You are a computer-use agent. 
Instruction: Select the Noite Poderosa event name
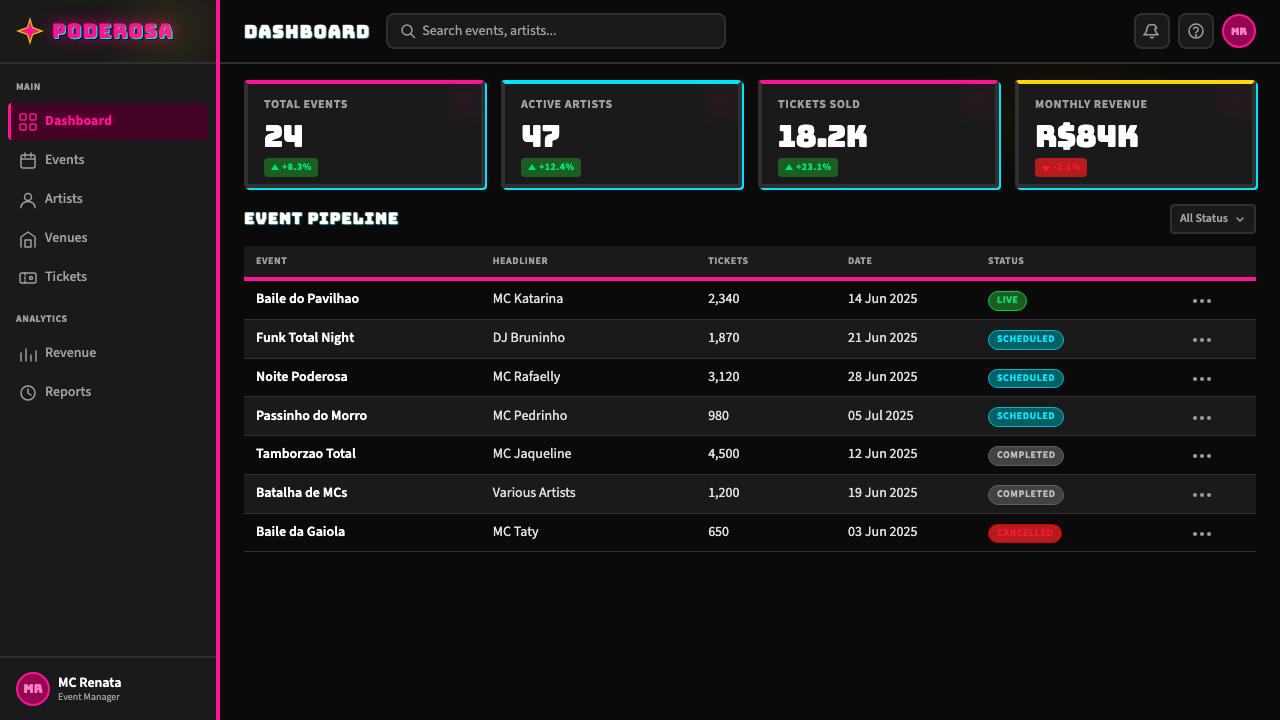coord(302,377)
